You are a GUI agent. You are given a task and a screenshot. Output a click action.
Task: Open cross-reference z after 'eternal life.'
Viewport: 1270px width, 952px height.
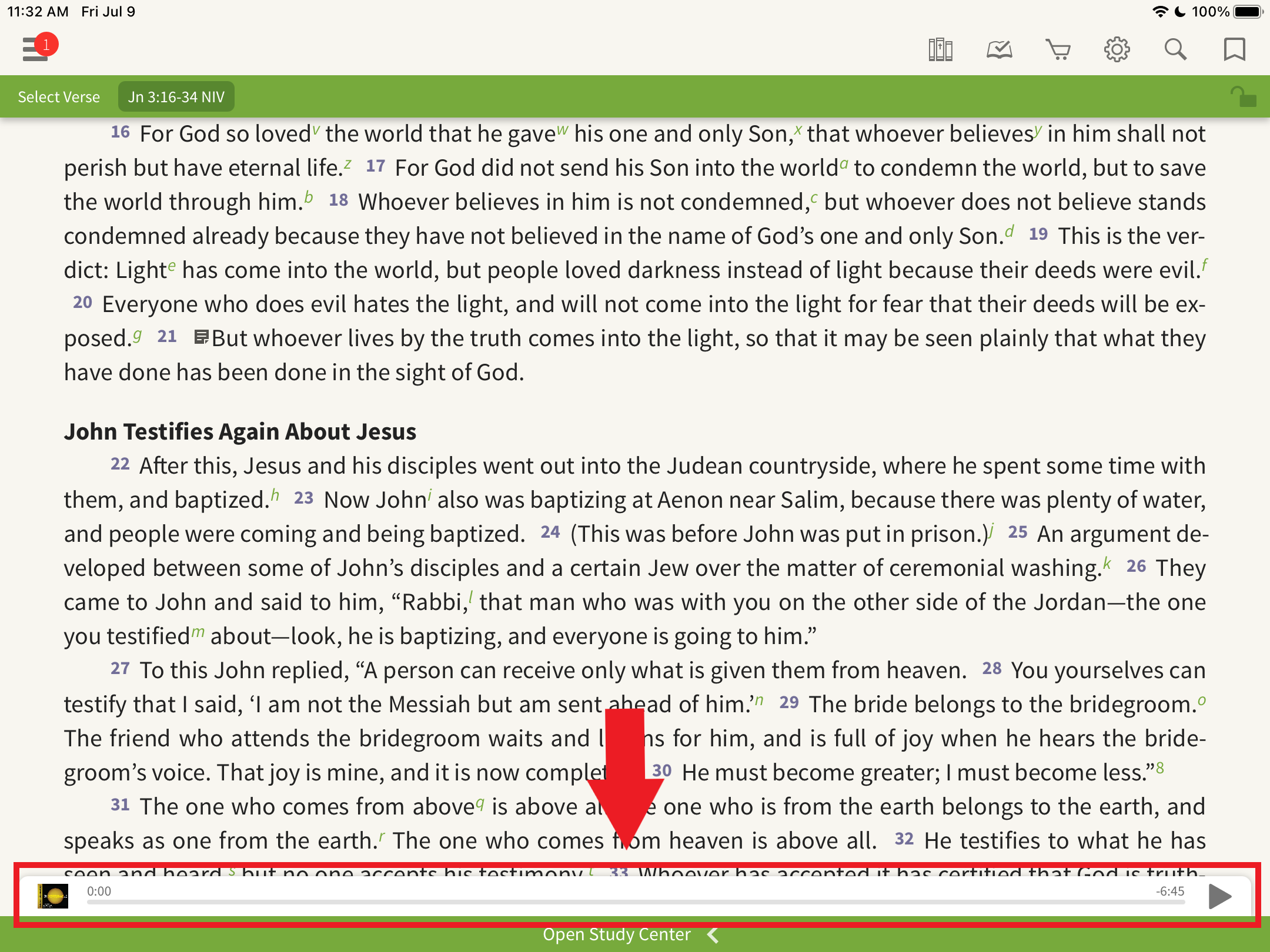click(347, 163)
